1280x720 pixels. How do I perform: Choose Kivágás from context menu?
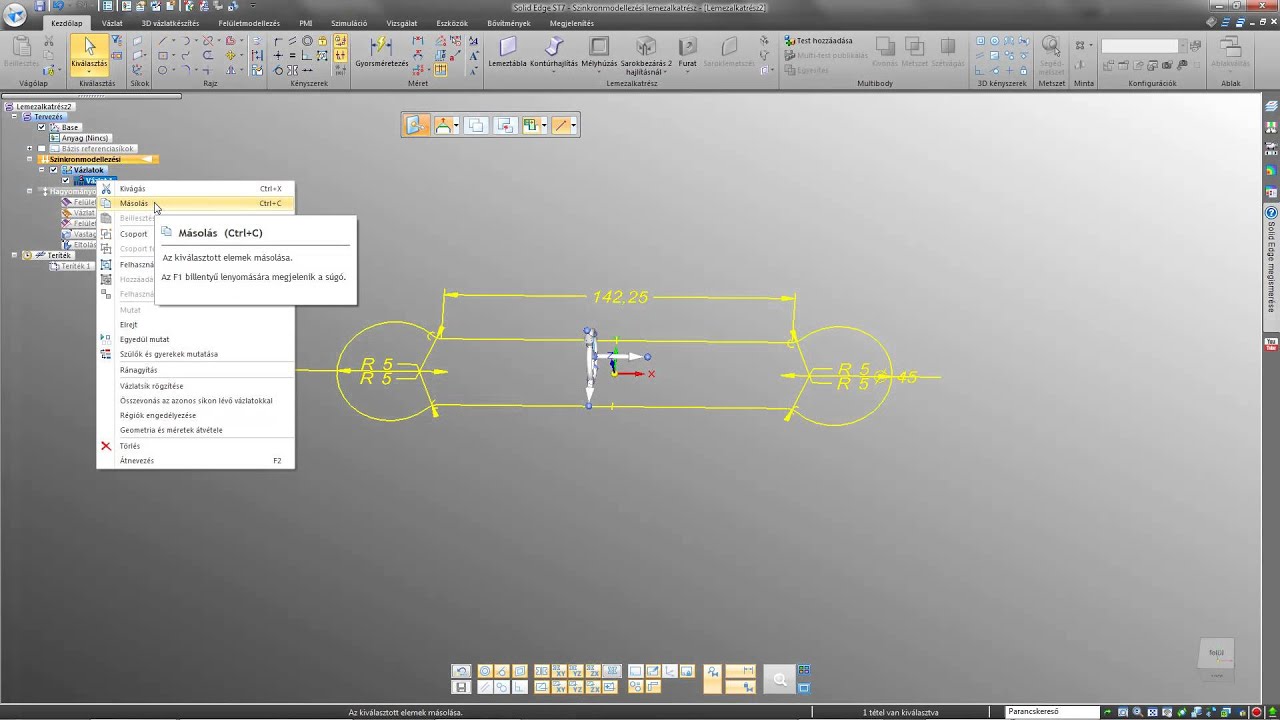coord(196,188)
